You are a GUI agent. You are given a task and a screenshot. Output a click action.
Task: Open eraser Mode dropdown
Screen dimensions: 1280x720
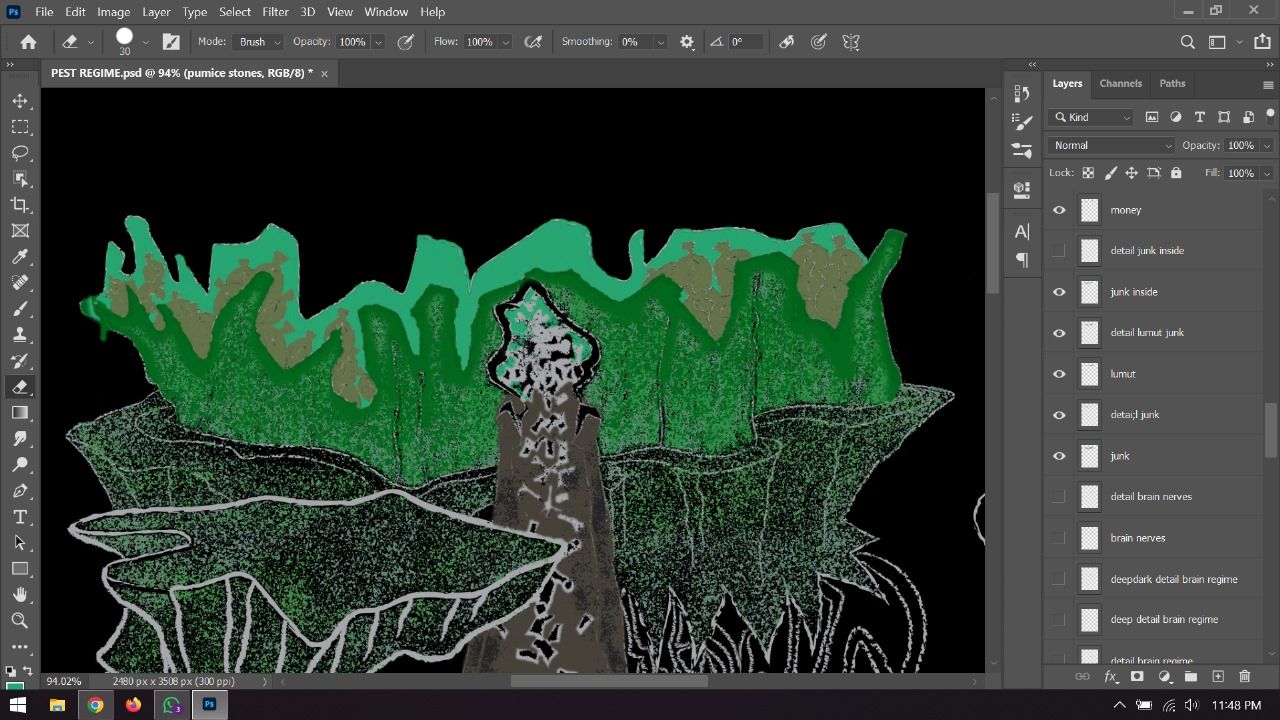[x=260, y=42]
